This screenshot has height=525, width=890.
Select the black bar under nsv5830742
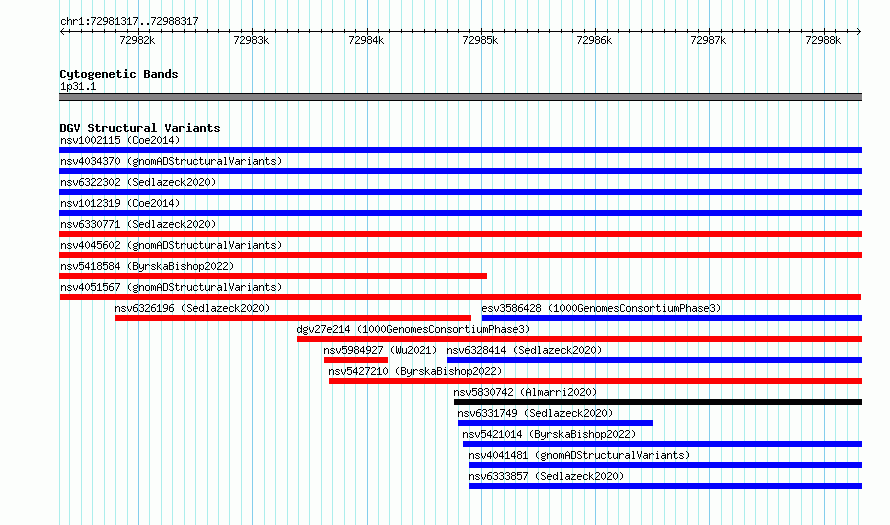coord(658,402)
